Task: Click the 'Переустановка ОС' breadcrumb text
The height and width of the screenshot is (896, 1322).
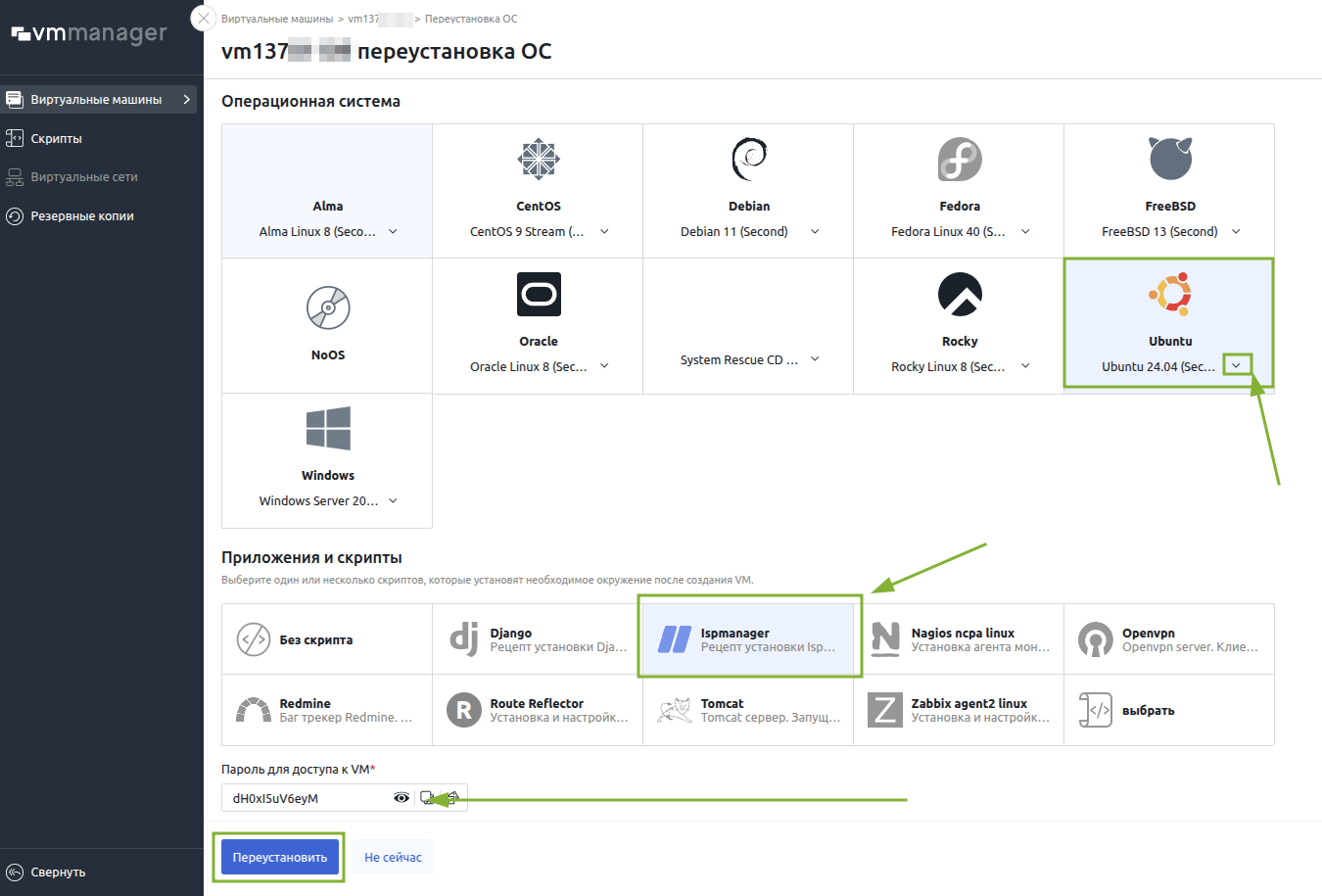Action: point(471,19)
